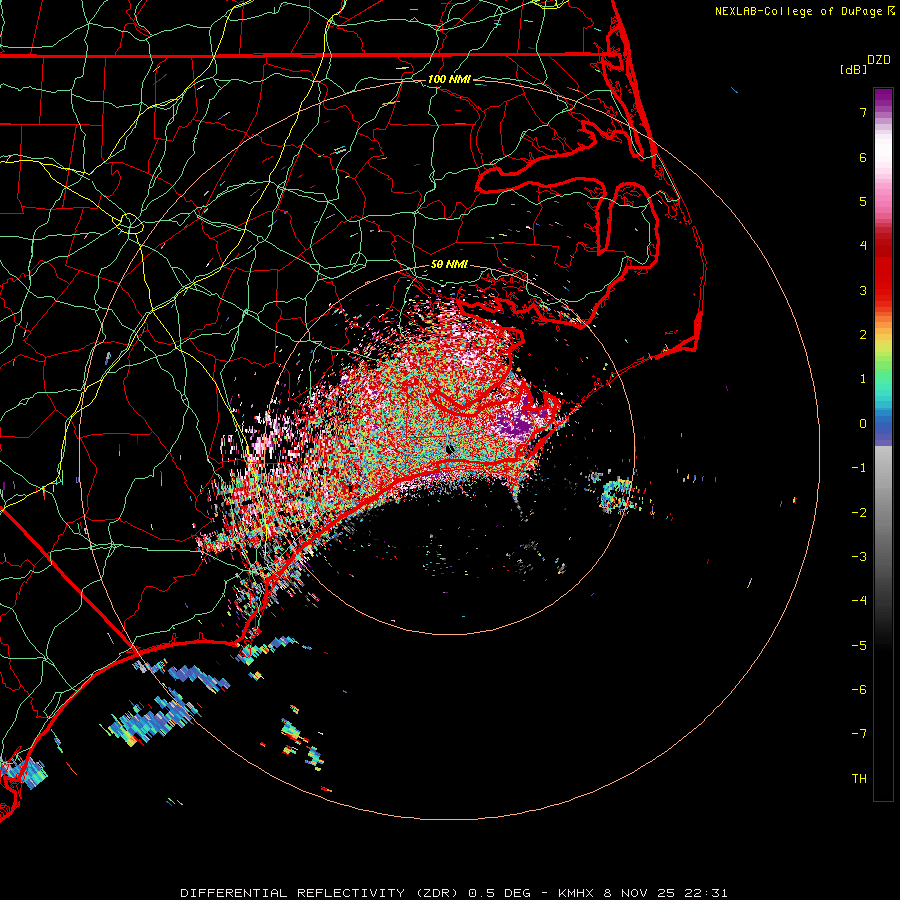This screenshot has height=900, width=900.
Task: Click the -2 value on the color scale
Action: (x=859, y=513)
